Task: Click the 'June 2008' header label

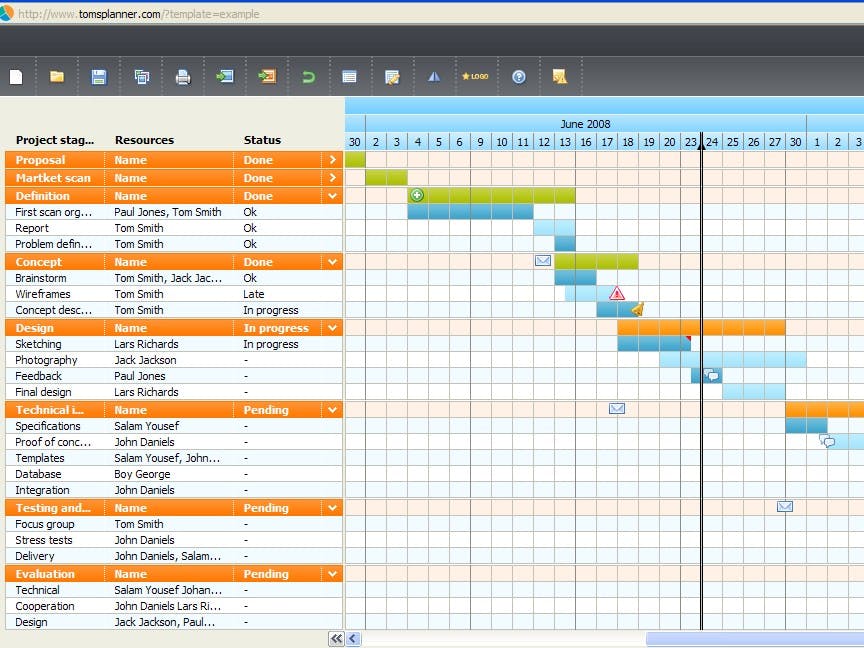Action: (584, 123)
